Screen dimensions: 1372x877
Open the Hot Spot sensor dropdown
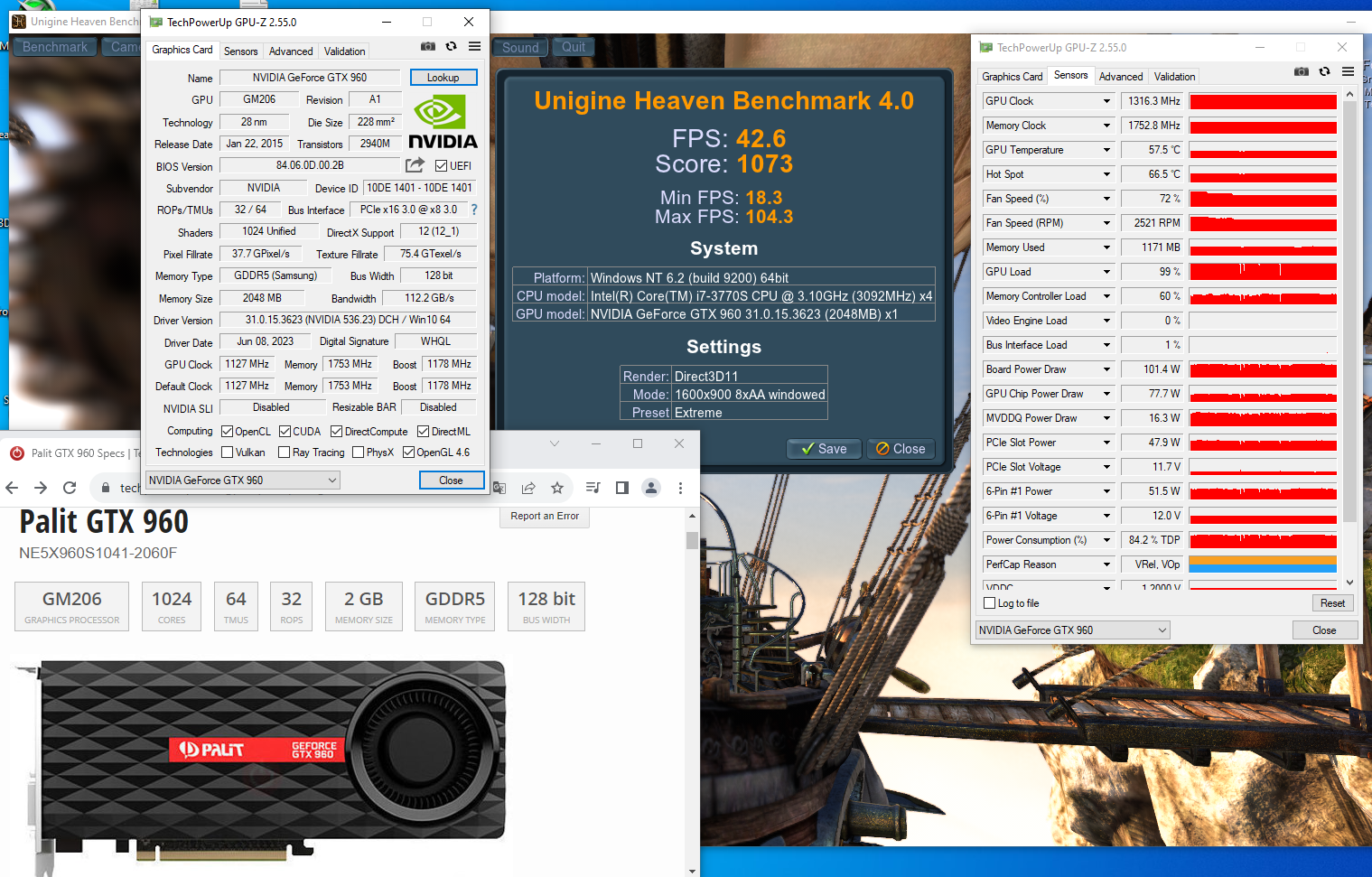(x=1106, y=174)
